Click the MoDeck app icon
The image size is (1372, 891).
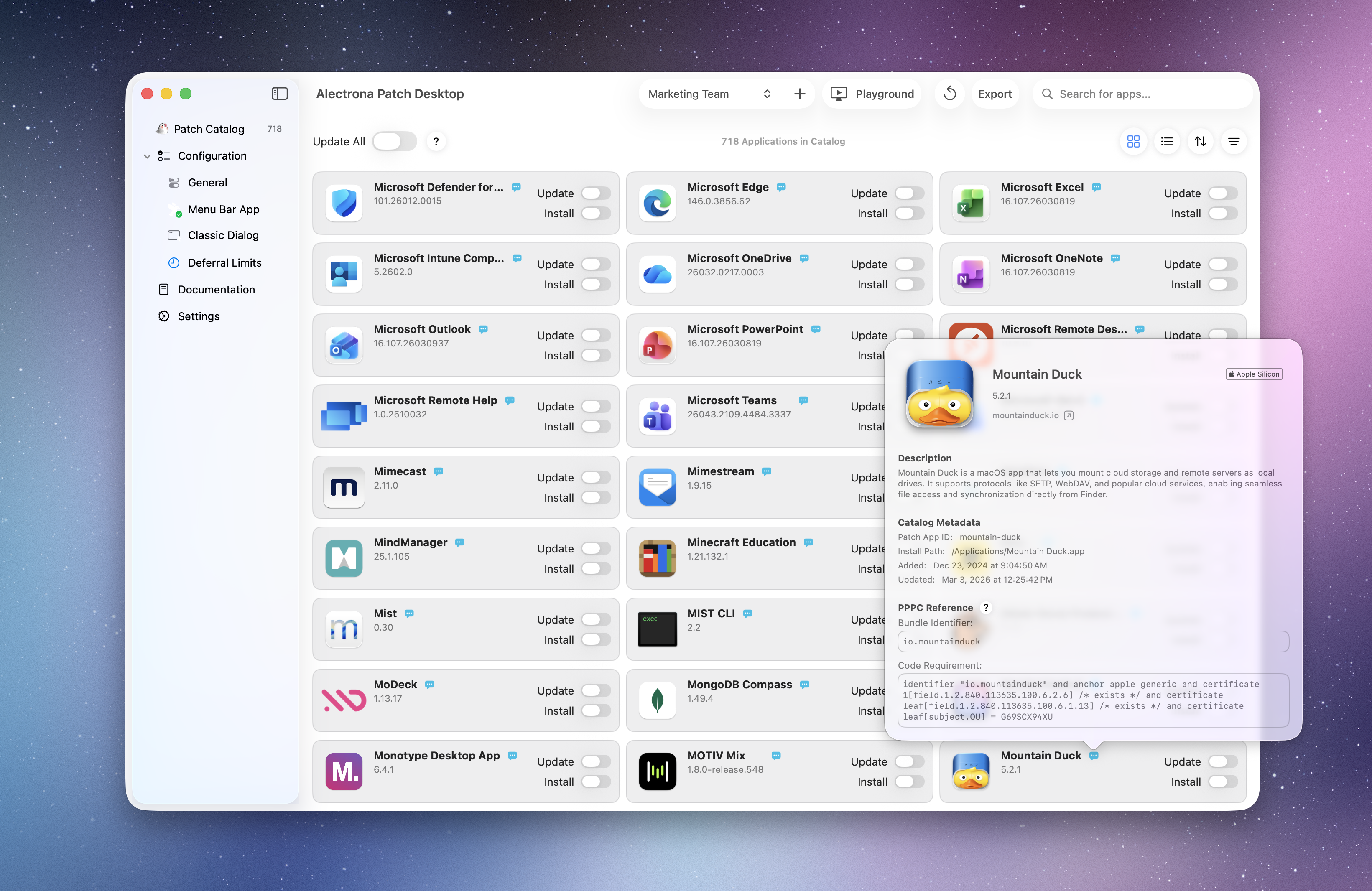point(344,700)
